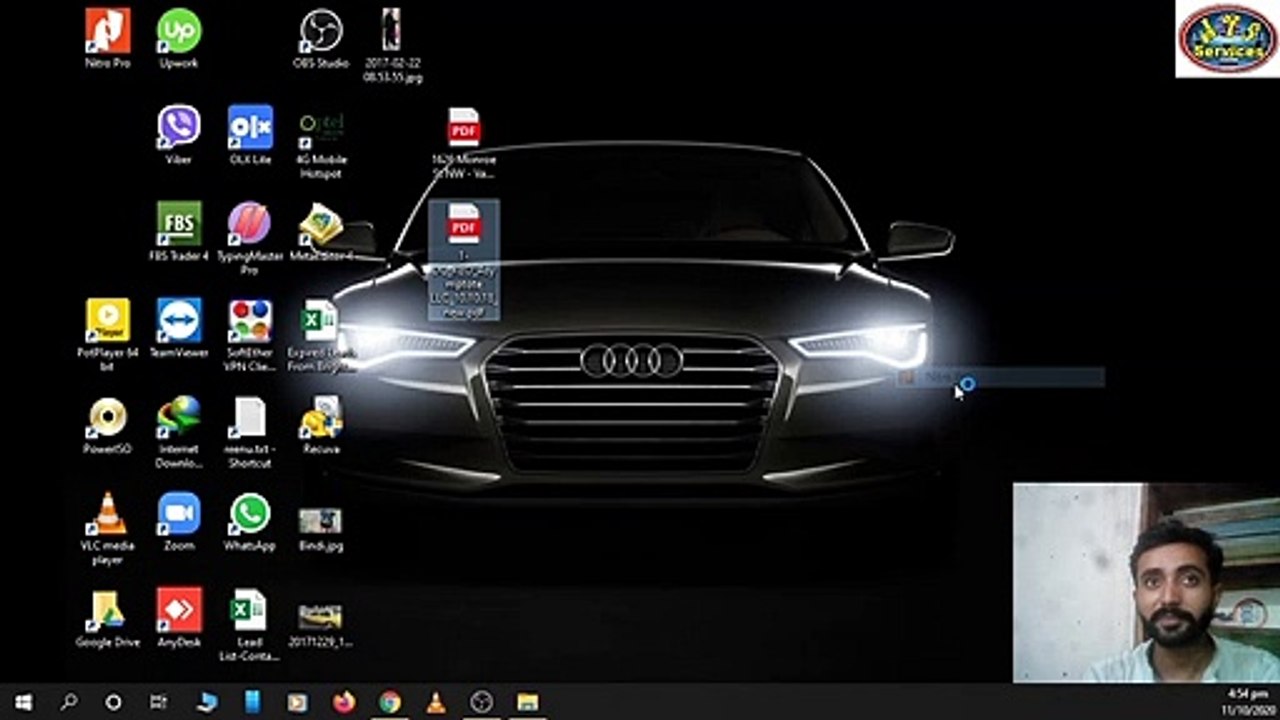This screenshot has width=1280, height=720.
Task: Open the Nitro Pro desktop shortcut
Action: pyautogui.click(x=107, y=38)
